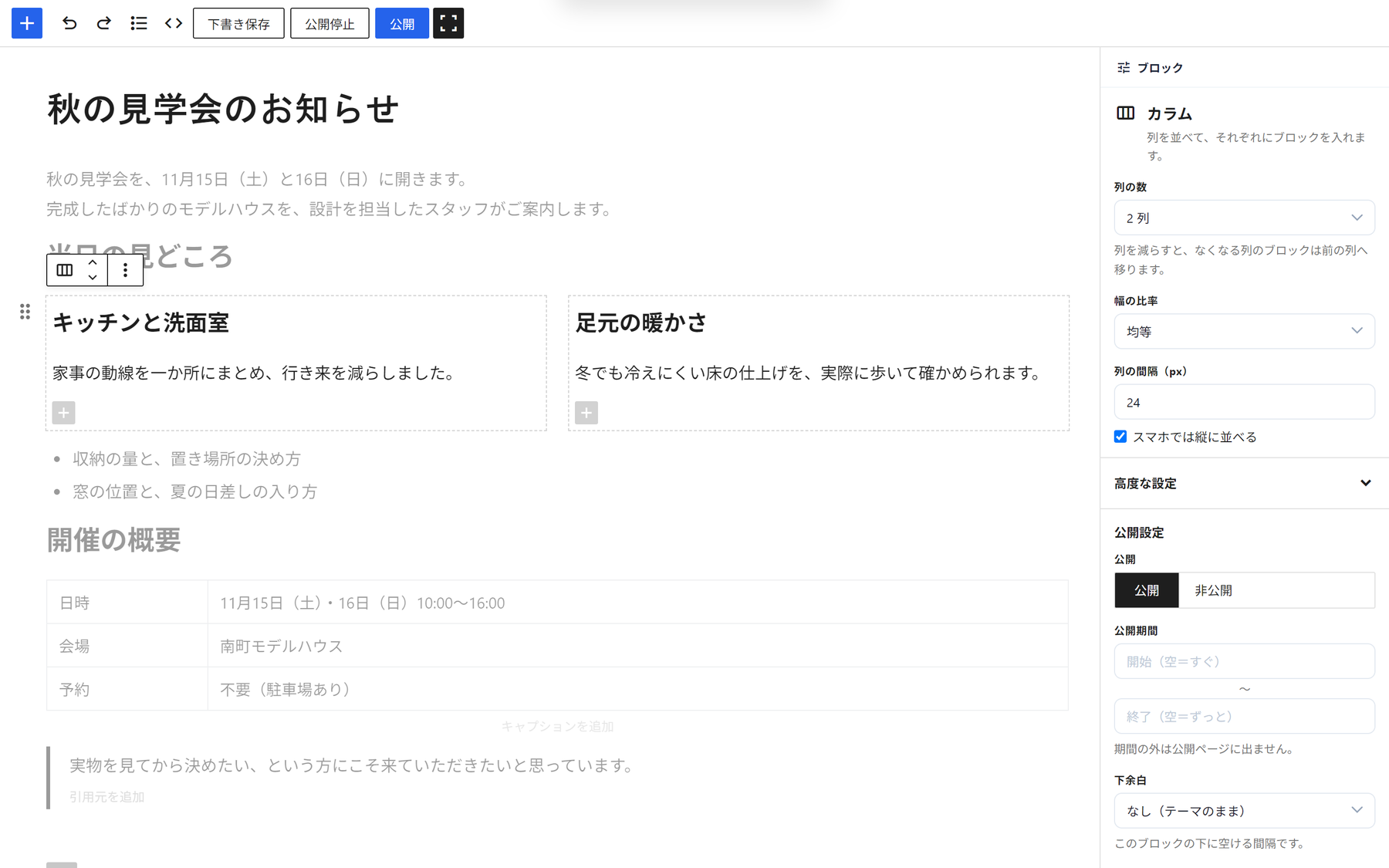Click the 公開期間 end date field
The width and height of the screenshot is (1389, 868).
(x=1245, y=716)
